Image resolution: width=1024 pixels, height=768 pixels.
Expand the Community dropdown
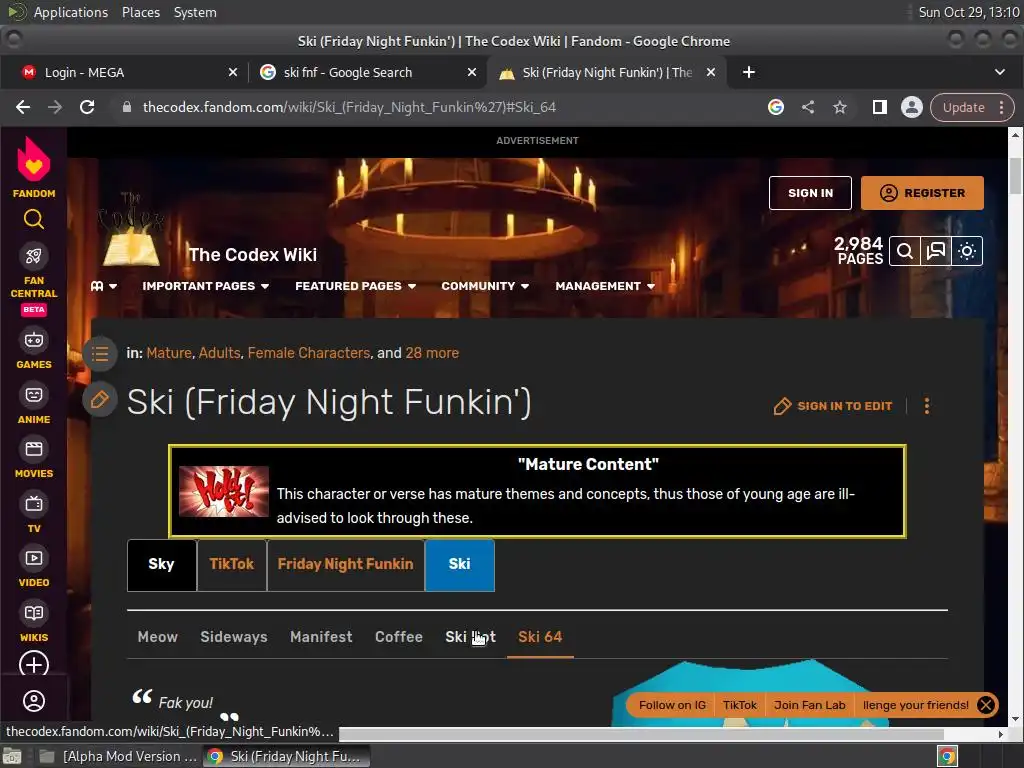[x=485, y=286]
